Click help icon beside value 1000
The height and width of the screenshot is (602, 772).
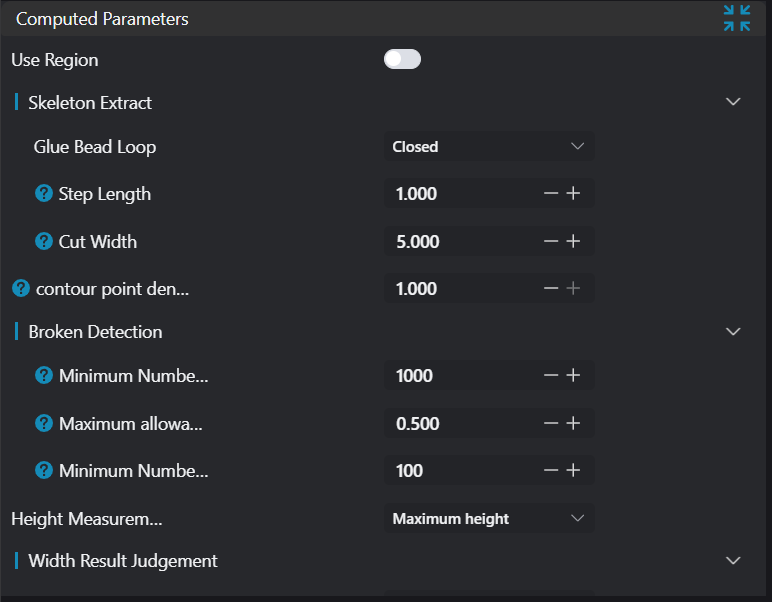point(43,376)
